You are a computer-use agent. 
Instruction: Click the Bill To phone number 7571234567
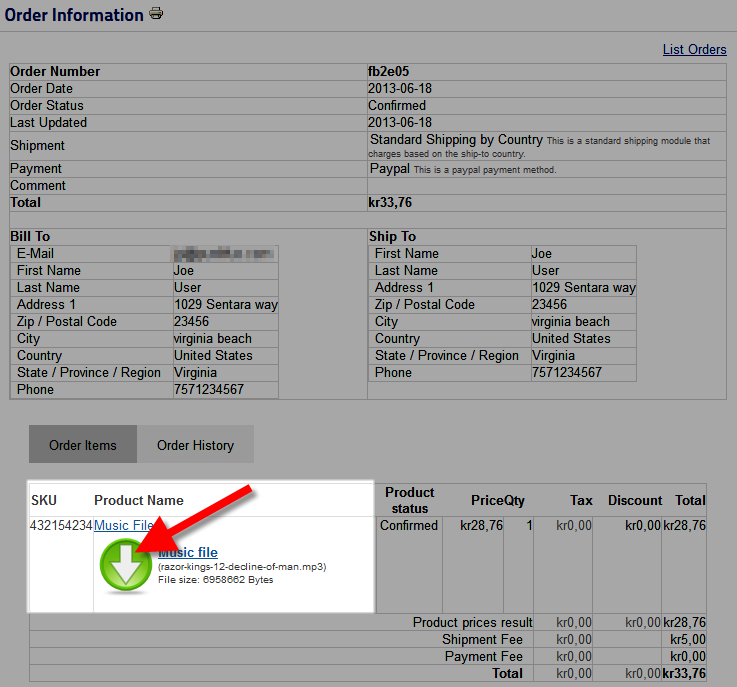pos(208,389)
